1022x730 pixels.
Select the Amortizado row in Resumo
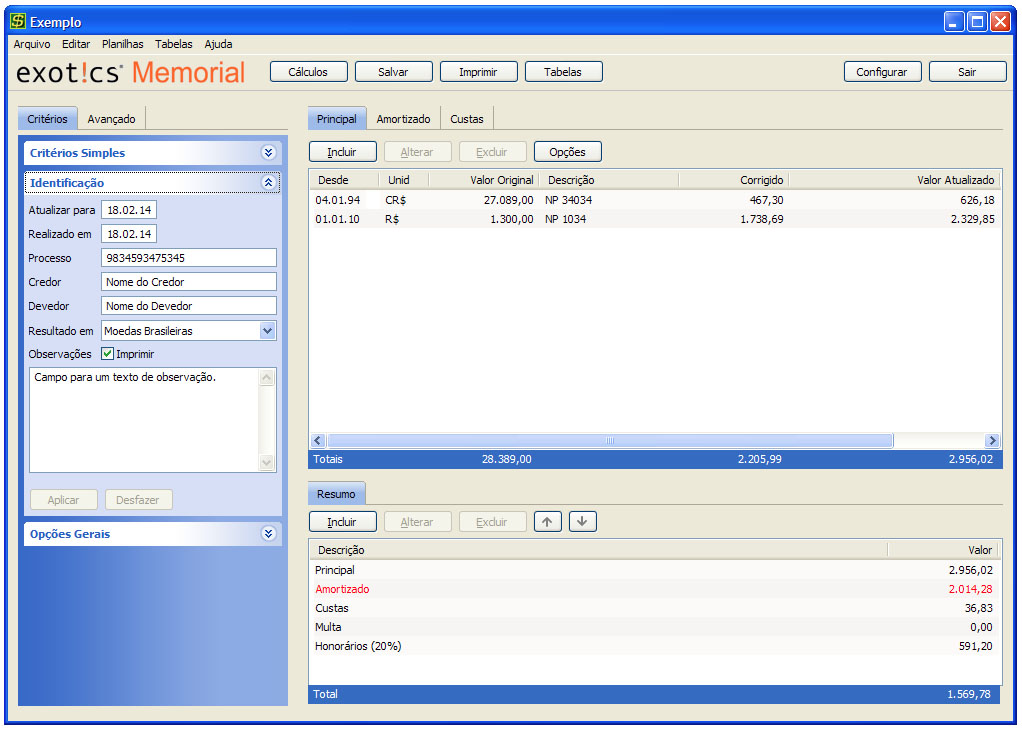[654, 589]
